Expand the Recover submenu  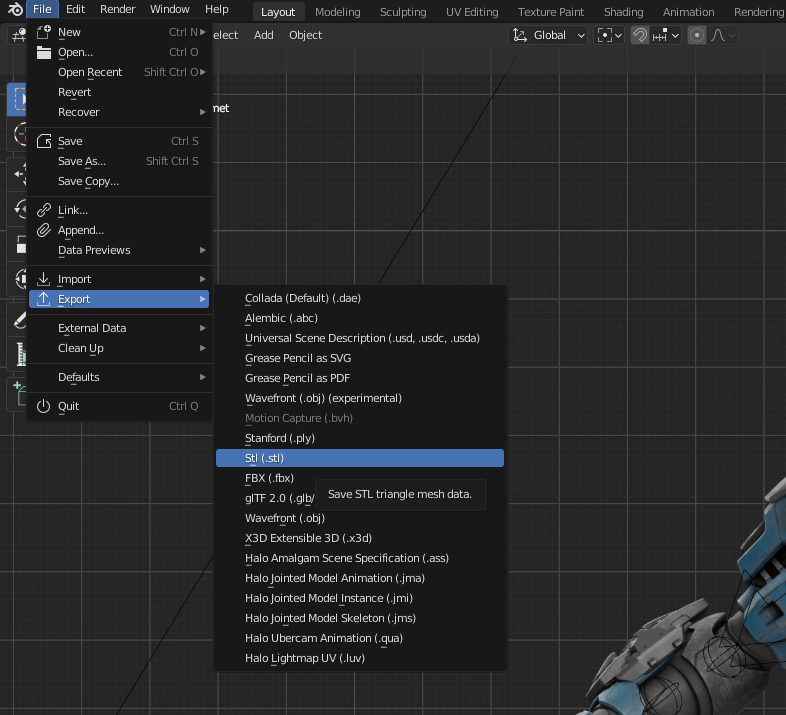point(119,112)
